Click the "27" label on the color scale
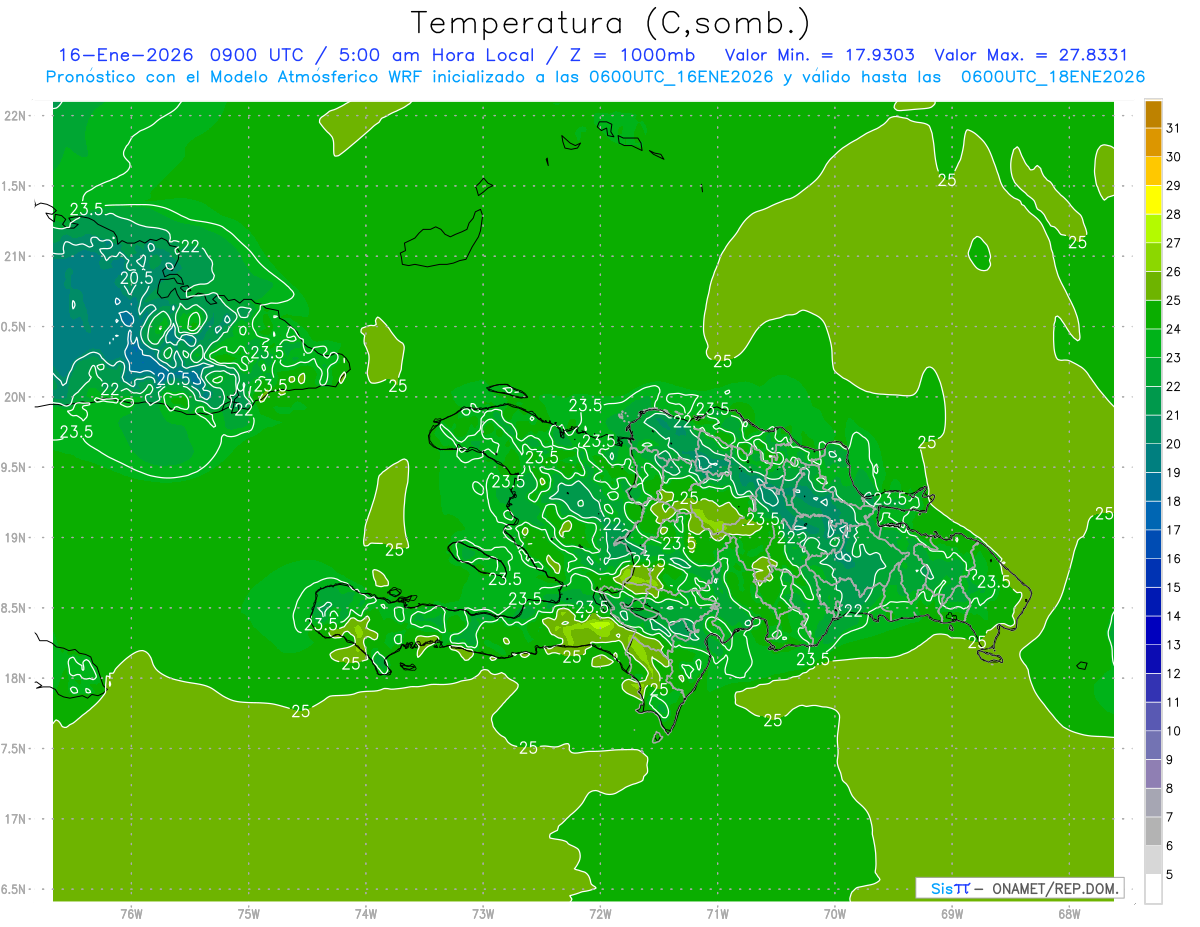The width and height of the screenshot is (1200, 927). coord(1173,243)
